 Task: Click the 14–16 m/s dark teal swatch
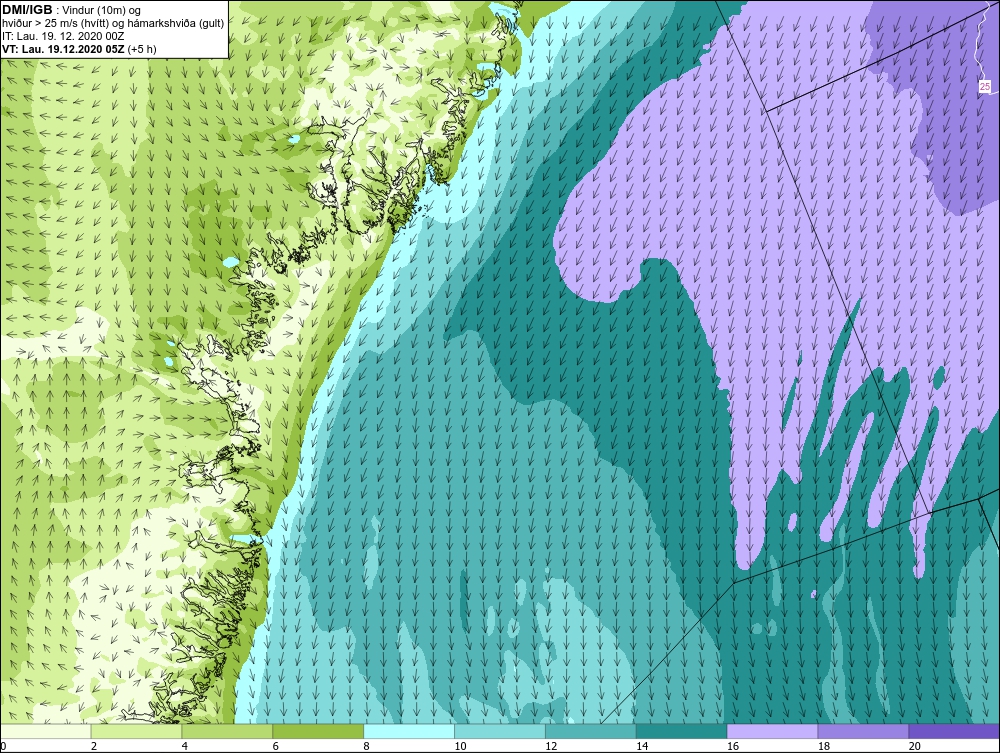pos(682,731)
